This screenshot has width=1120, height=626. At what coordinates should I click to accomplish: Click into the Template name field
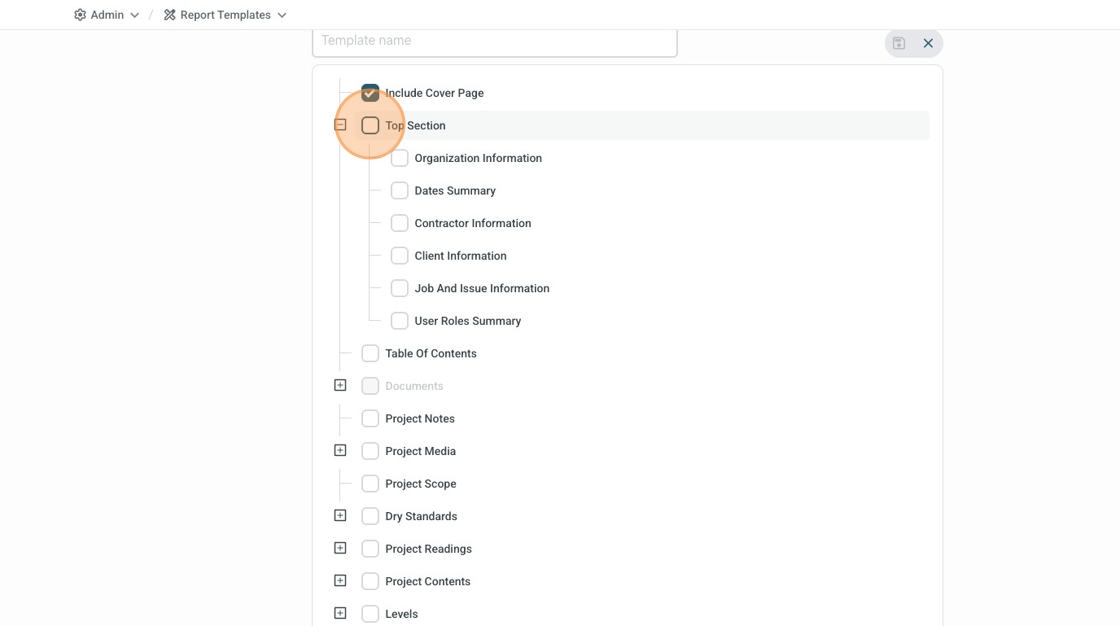pyautogui.click(x=494, y=41)
